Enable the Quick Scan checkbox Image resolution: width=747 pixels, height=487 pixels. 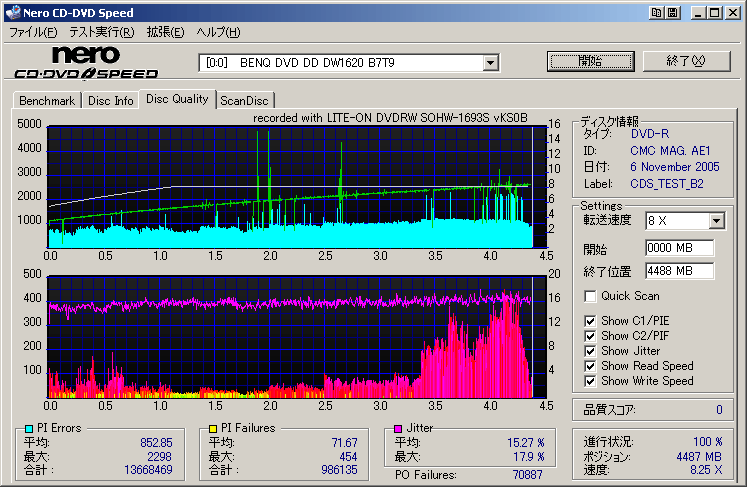pyautogui.click(x=590, y=296)
